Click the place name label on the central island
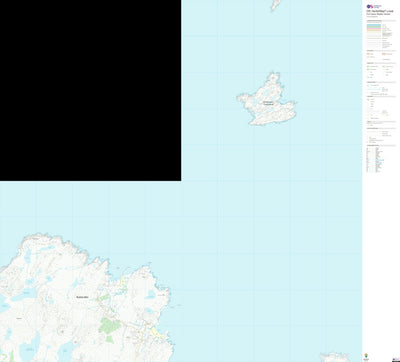400x362 pixels. 268,103
